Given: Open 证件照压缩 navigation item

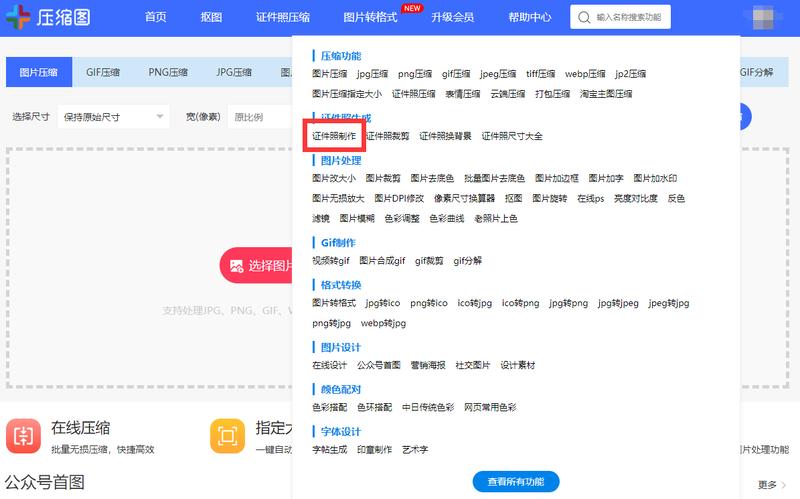Looking at the screenshot, I should 283,17.
